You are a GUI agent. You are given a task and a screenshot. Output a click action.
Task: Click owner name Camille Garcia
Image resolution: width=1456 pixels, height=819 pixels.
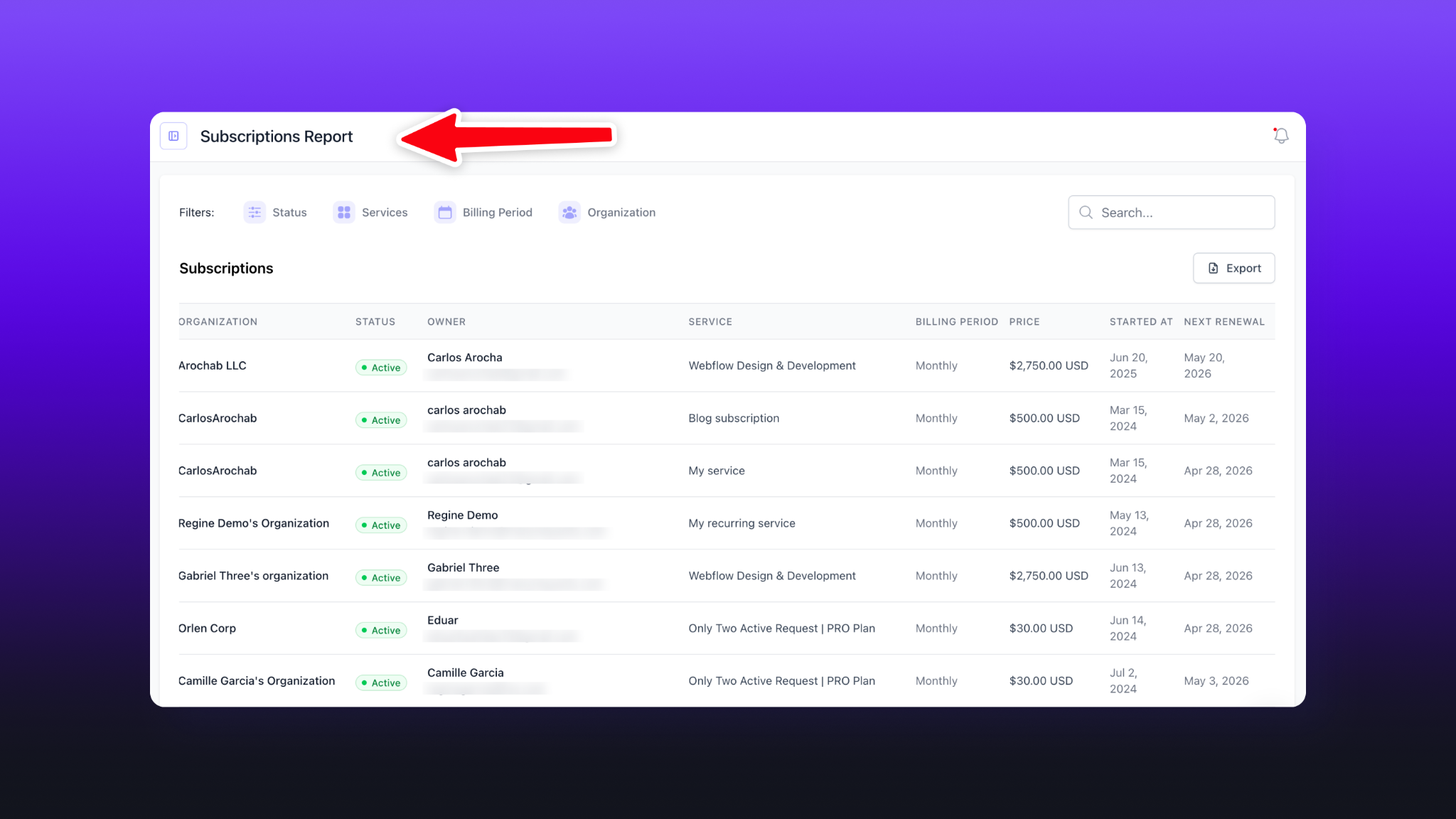tap(465, 673)
